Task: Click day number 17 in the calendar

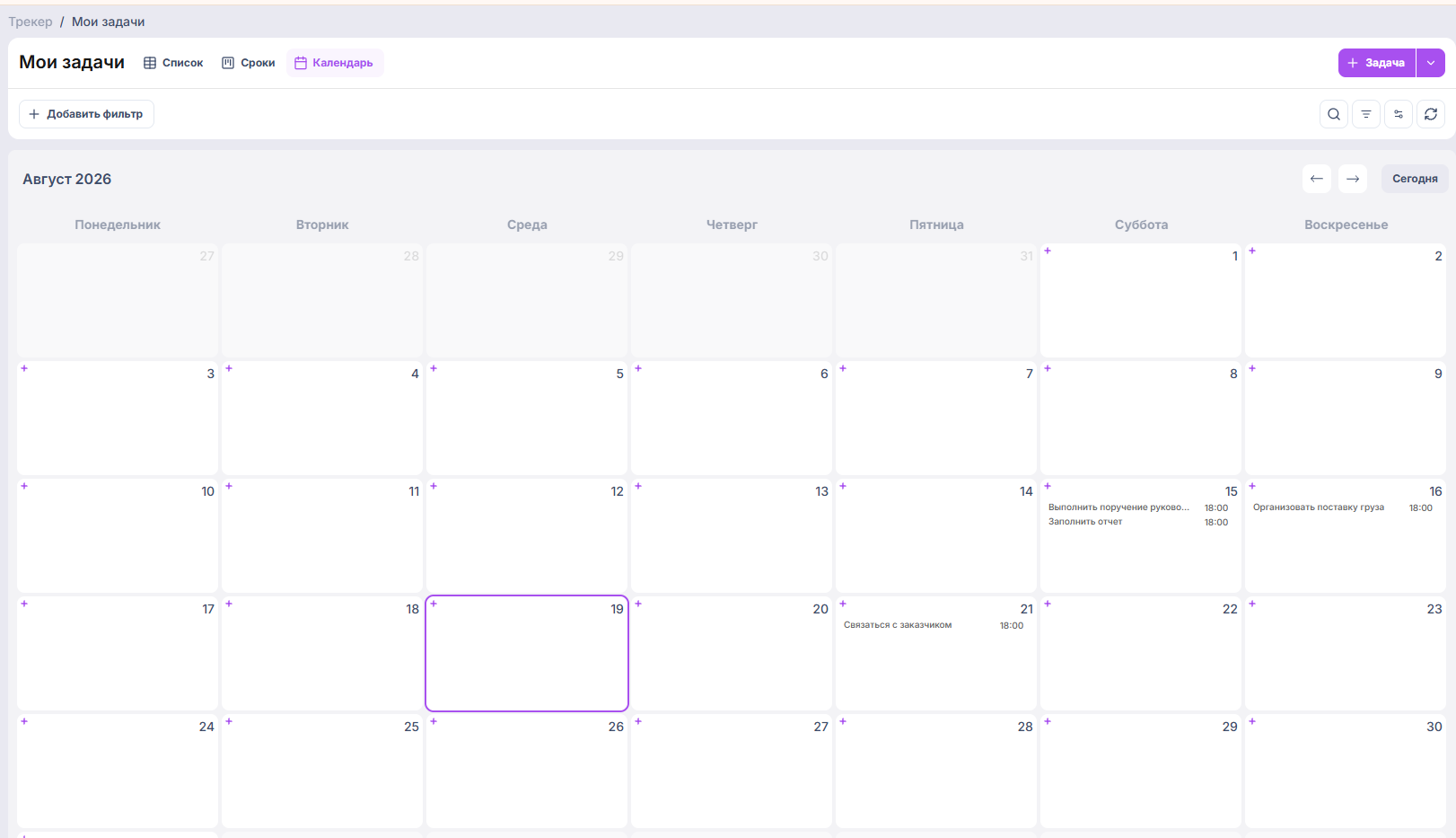Action: coord(208,609)
